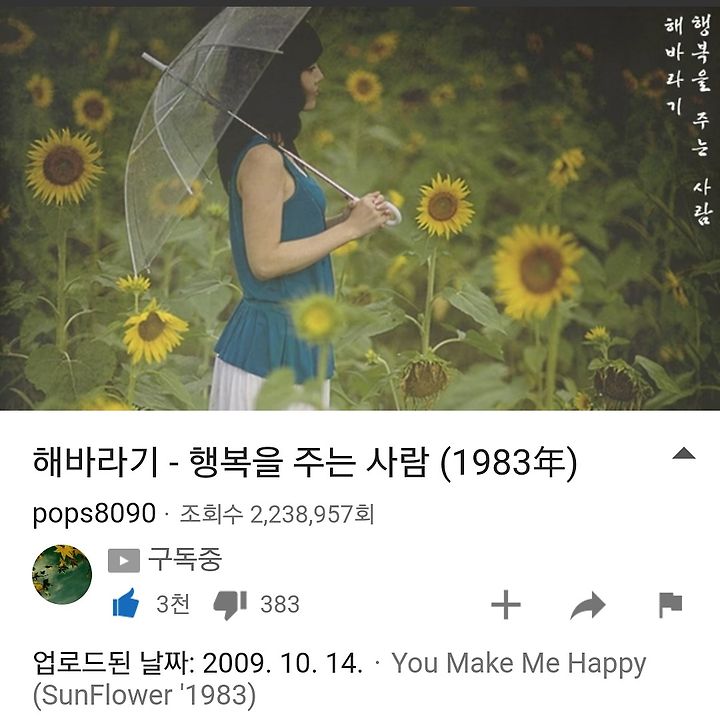
Task: Toggle the 구독중 subscription status
Action: click(x=185, y=559)
